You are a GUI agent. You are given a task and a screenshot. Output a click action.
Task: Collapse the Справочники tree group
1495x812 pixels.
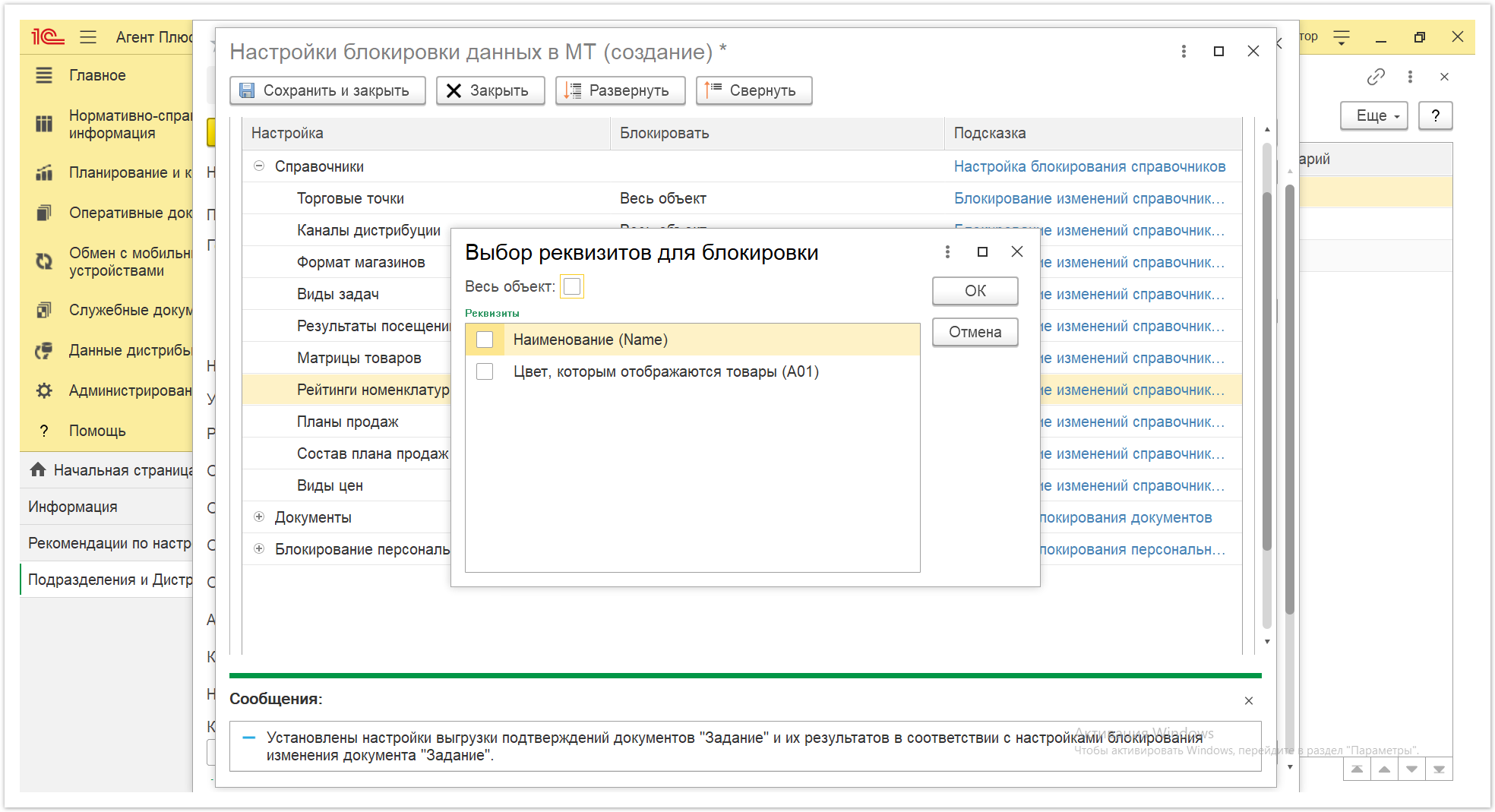click(259, 166)
